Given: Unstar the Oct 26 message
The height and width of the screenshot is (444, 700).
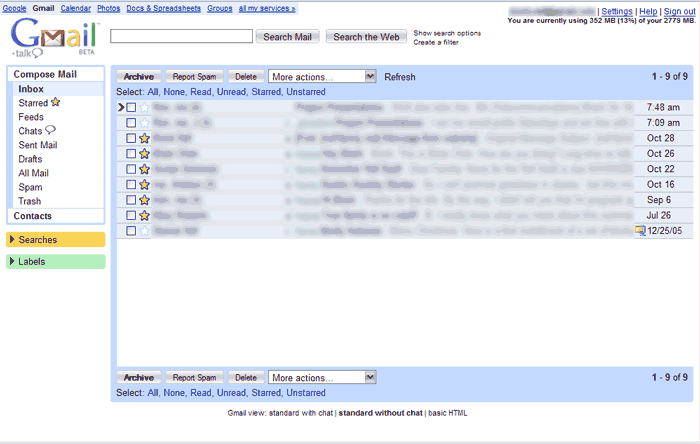Looking at the screenshot, I should (x=144, y=154).
